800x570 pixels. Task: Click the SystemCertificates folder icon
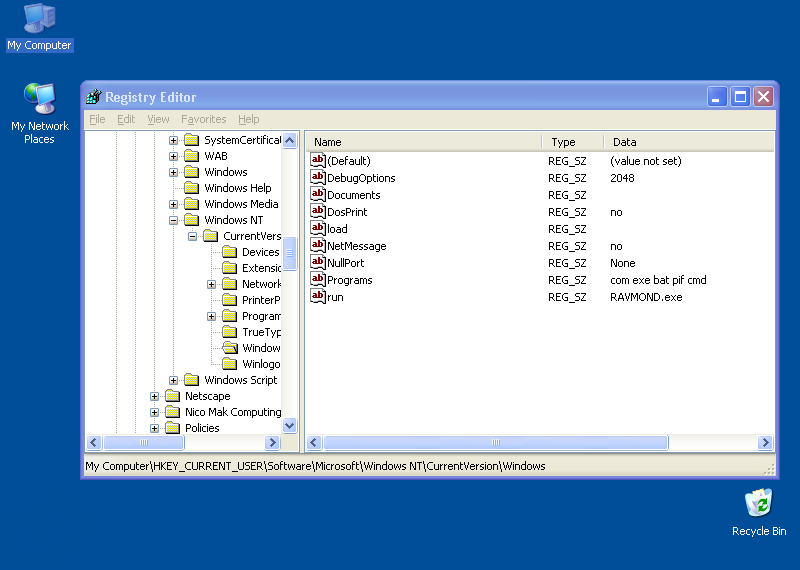pos(191,140)
